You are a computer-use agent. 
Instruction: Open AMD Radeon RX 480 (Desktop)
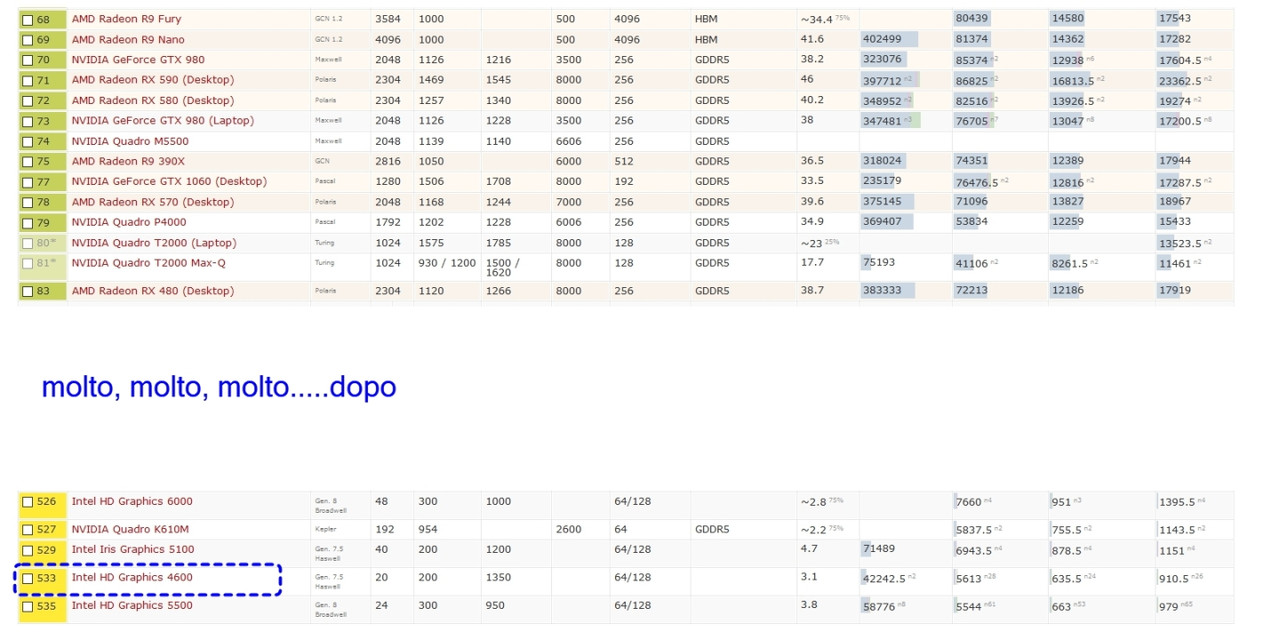[152, 291]
